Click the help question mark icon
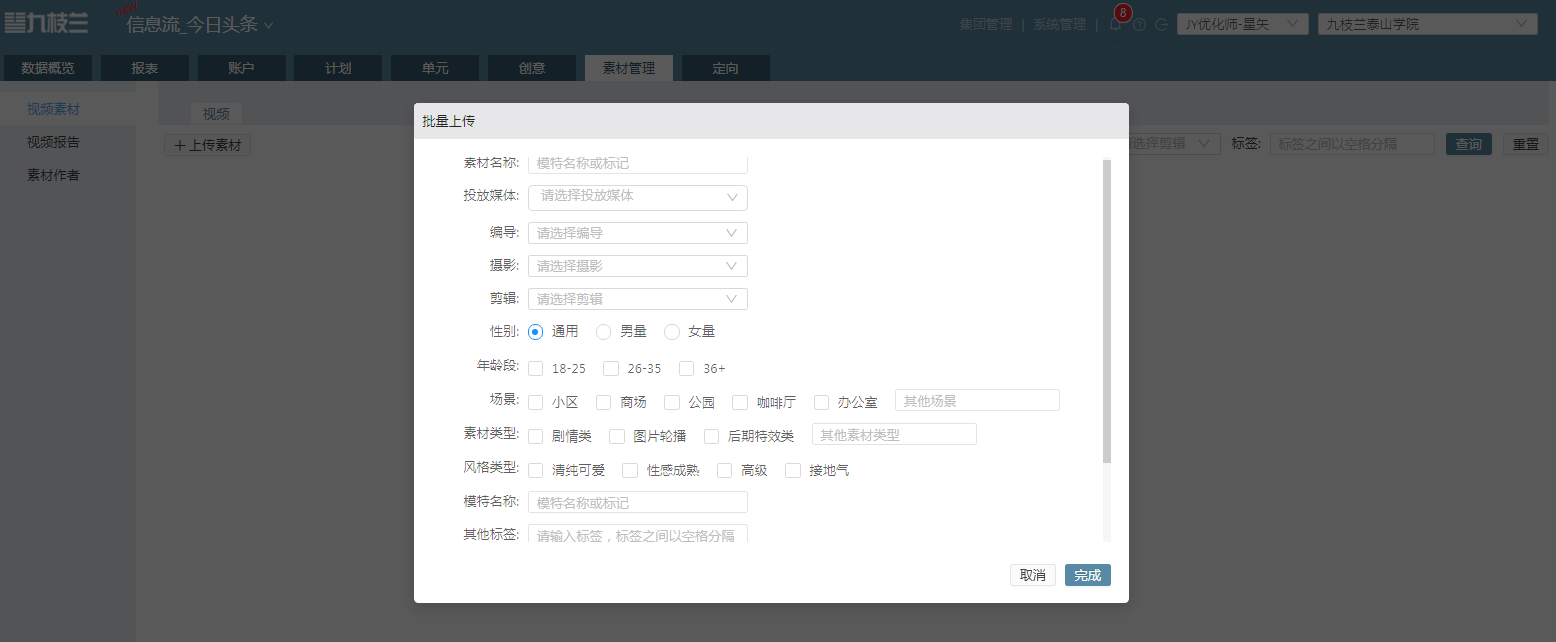Screen dimensions: 1556x642 pos(1139,24)
